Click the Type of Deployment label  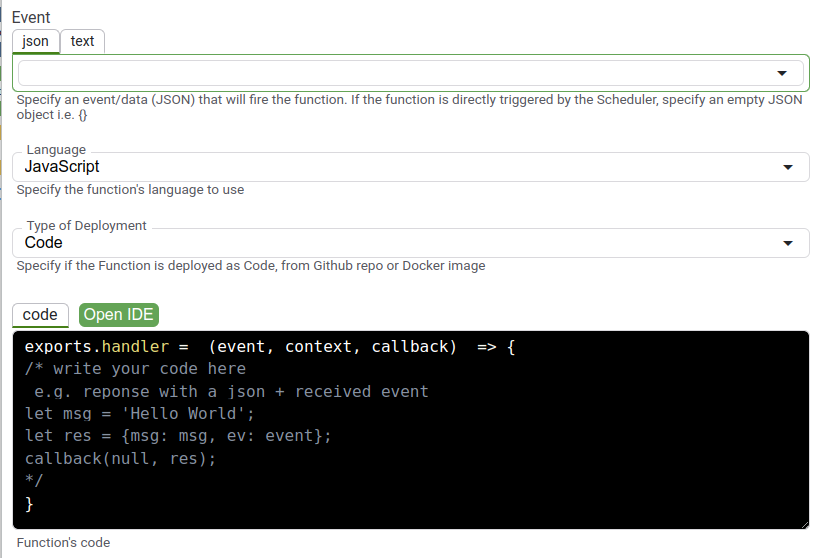(x=87, y=226)
